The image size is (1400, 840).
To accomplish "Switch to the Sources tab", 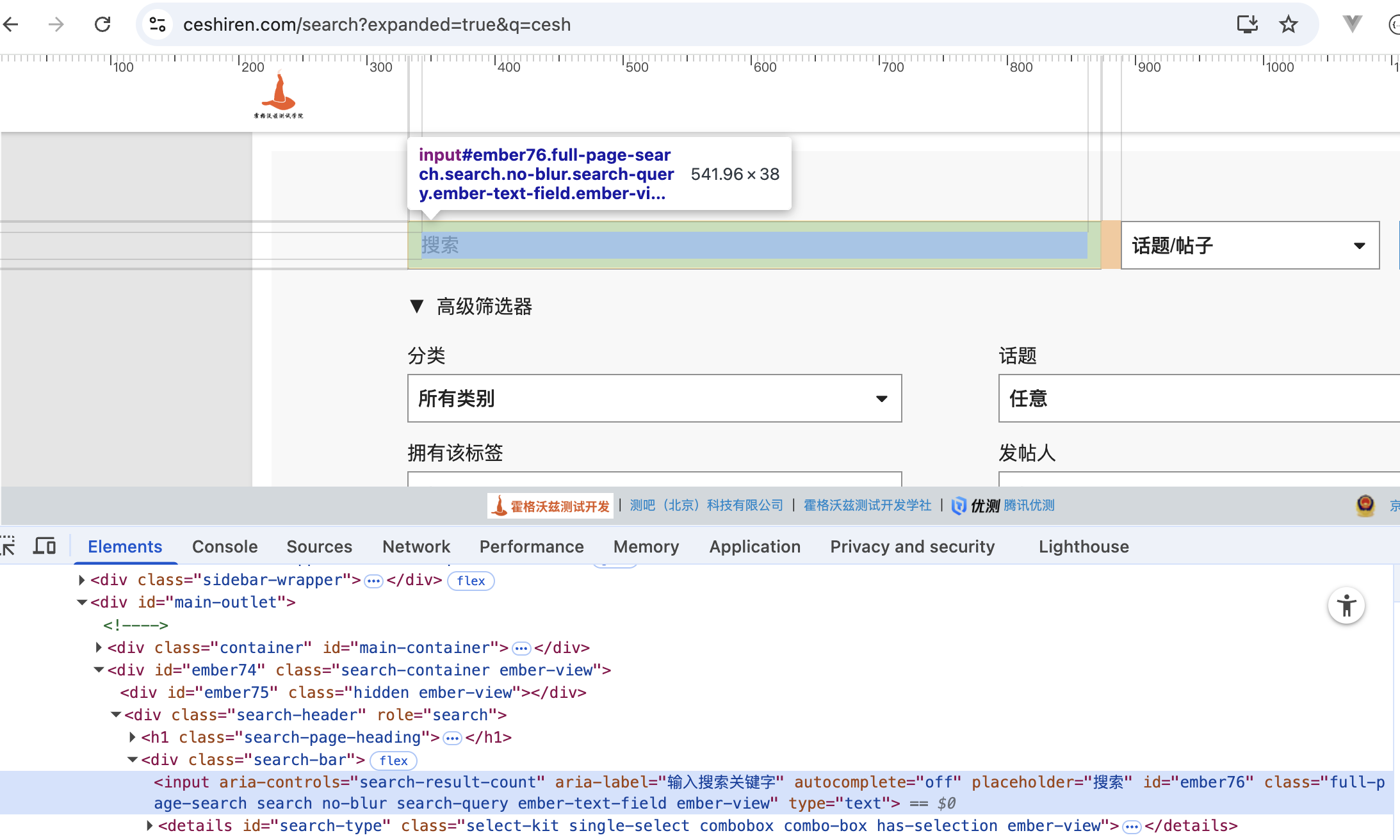I will [319, 547].
